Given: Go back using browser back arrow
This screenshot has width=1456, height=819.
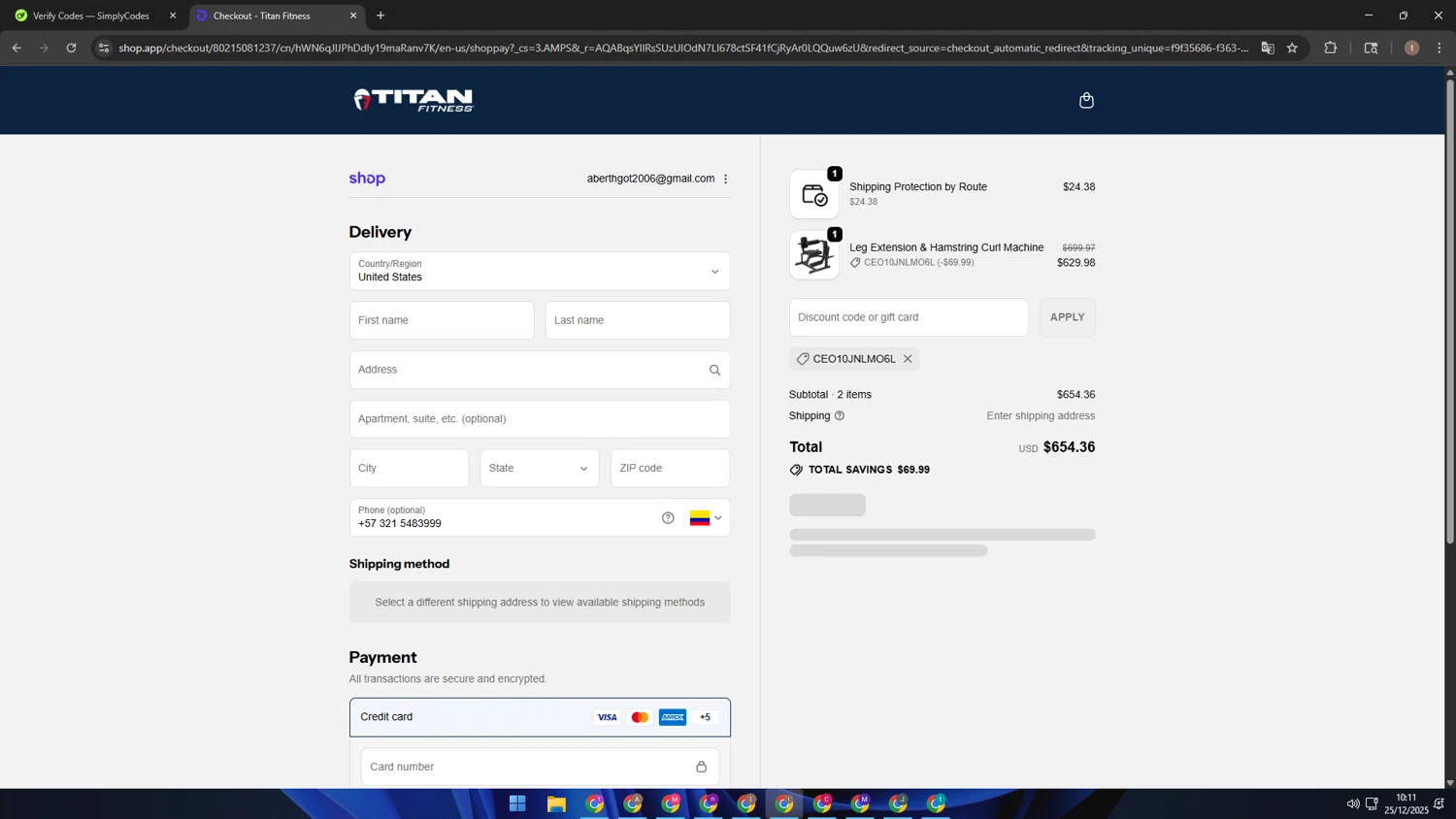Looking at the screenshot, I should [x=17, y=48].
